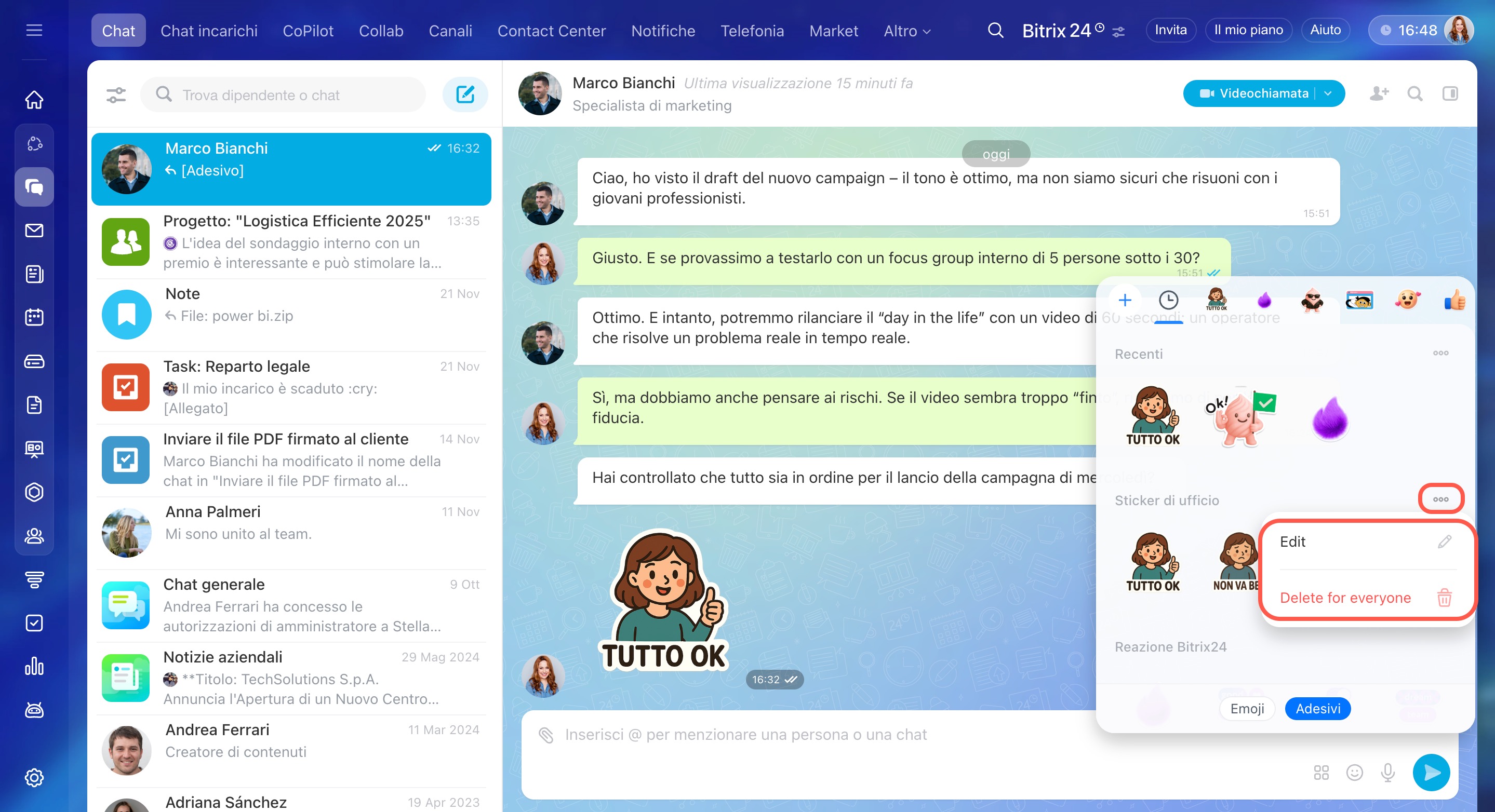
Task: Click the paperclip attach file icon
Action: point(546,735)
